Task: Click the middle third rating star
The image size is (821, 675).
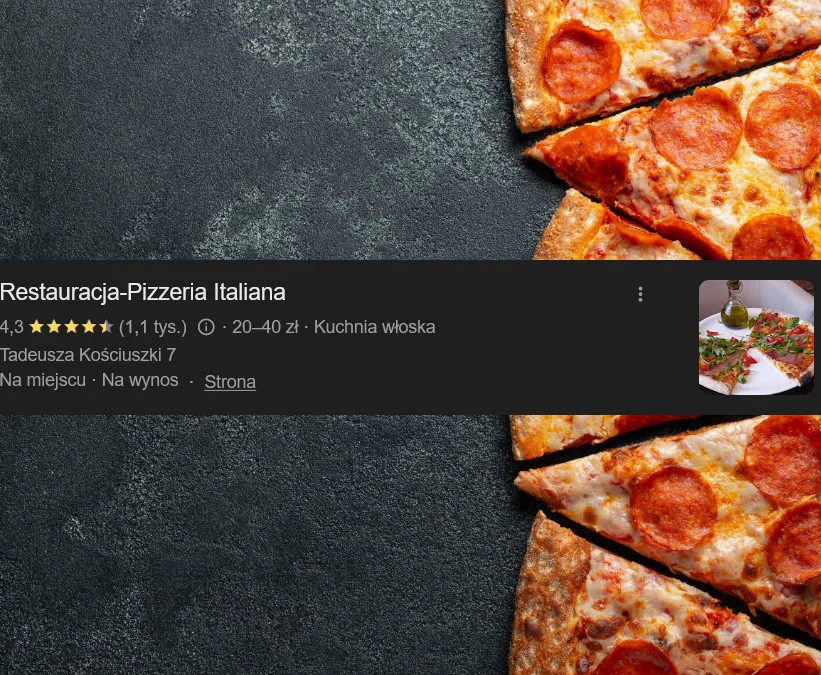Action: (x=71, y=327)
